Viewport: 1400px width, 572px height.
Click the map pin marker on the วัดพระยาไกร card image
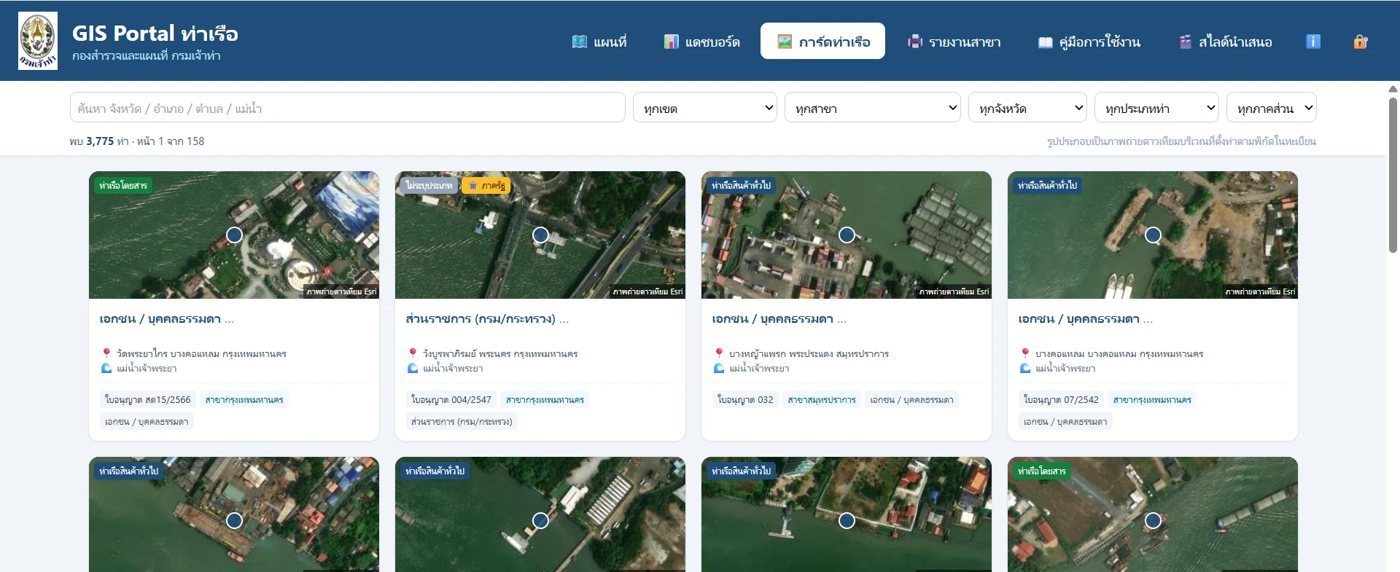coord(234,235)
